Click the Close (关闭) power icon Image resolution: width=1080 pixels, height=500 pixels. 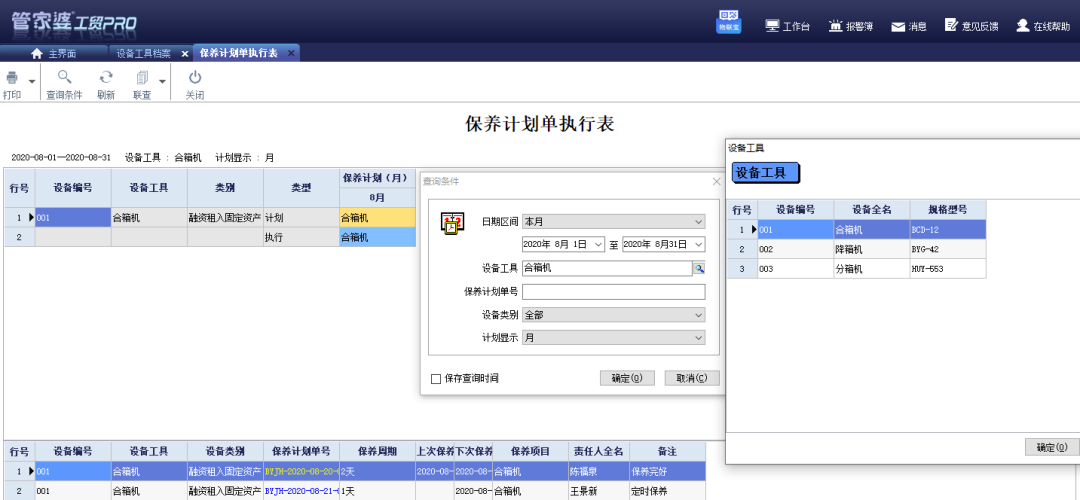coord(195,78)
